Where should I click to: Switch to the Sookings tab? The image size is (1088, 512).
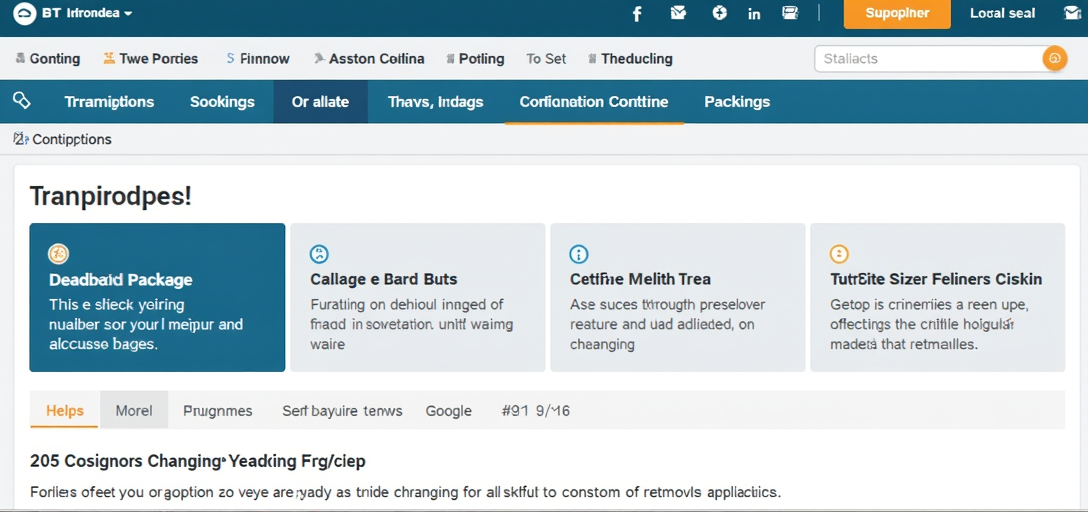[x=222, y=102]
